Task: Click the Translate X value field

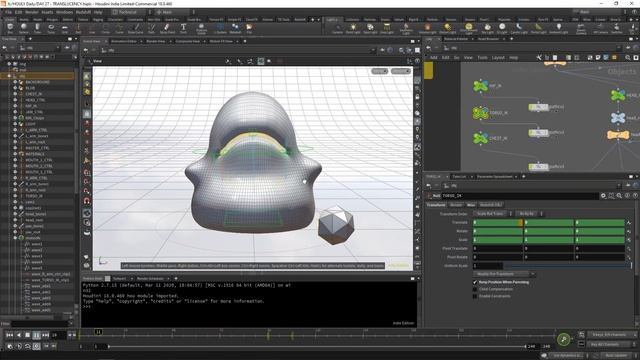Action: (x=498, y=223)
